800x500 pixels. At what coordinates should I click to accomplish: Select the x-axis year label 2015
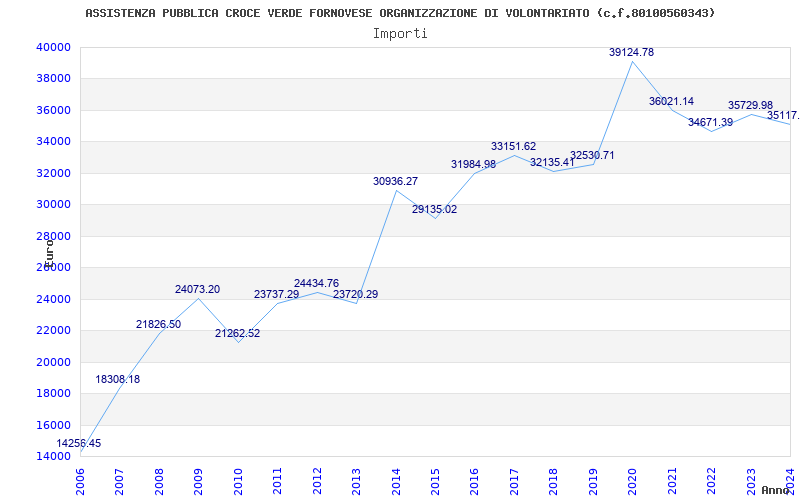pyautogui.click(x=435, y=482)
